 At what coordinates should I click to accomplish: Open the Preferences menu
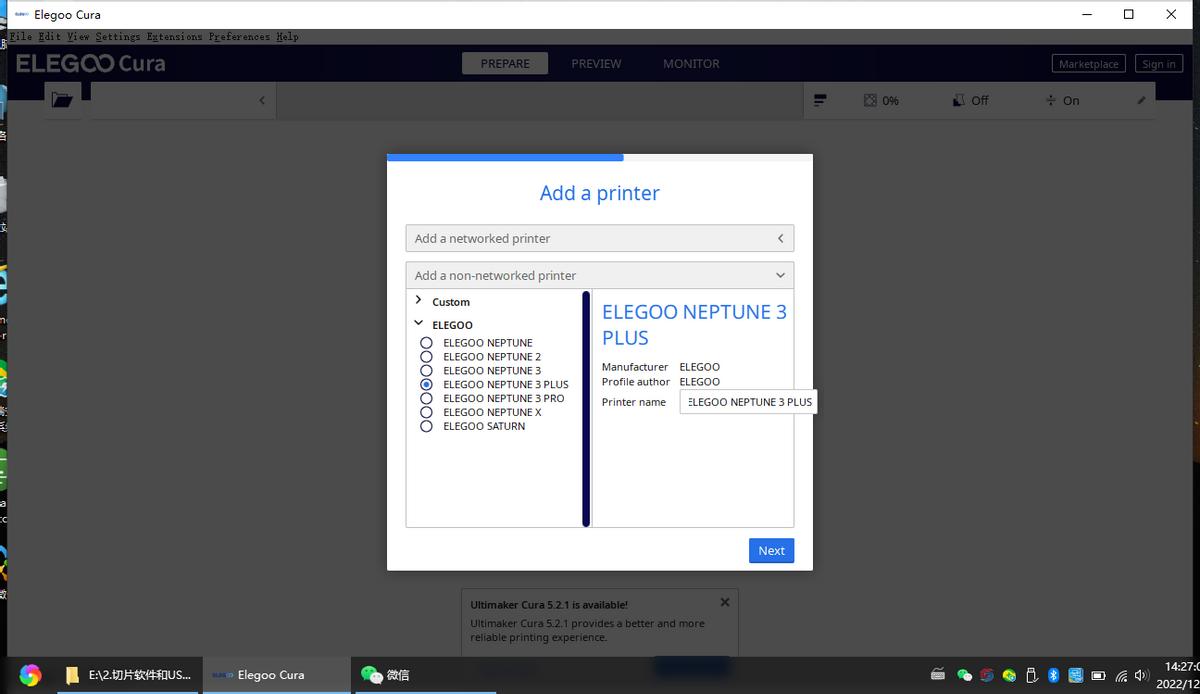(239, 37)
